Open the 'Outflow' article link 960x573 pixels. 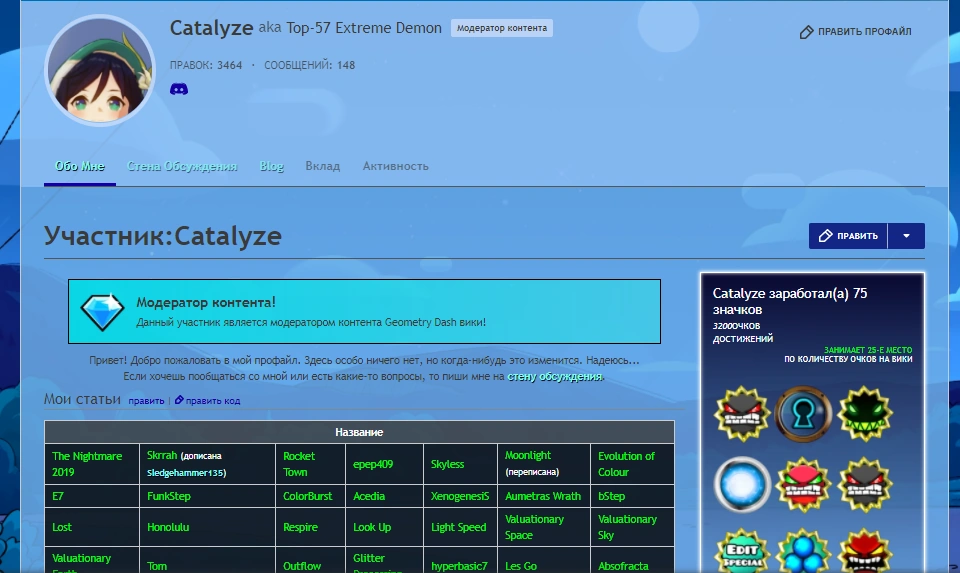pyautogui.click(x=302, y=566)
